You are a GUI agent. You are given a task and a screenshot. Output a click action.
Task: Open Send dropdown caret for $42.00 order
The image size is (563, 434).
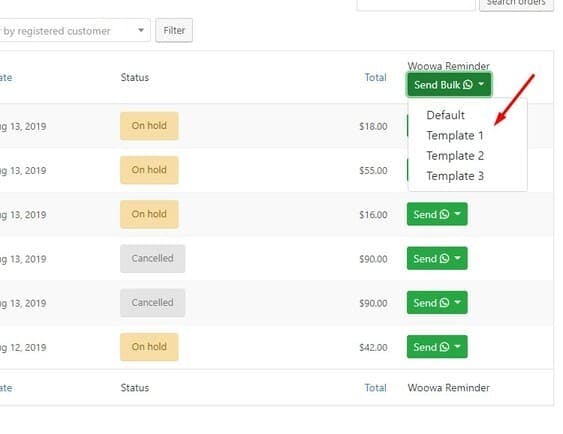point(457,346)
